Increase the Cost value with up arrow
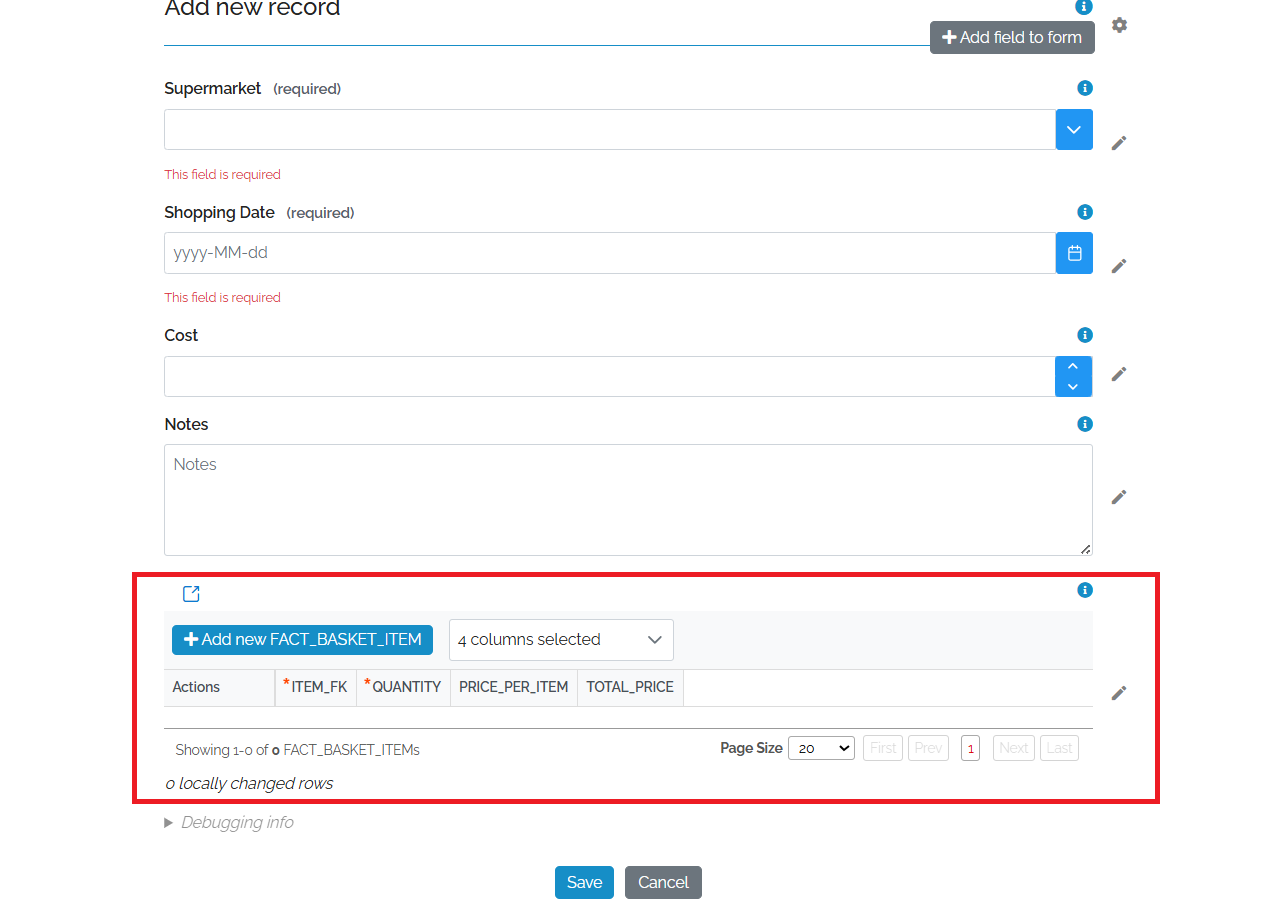 pyautogui.click(x=1073, y=367)
